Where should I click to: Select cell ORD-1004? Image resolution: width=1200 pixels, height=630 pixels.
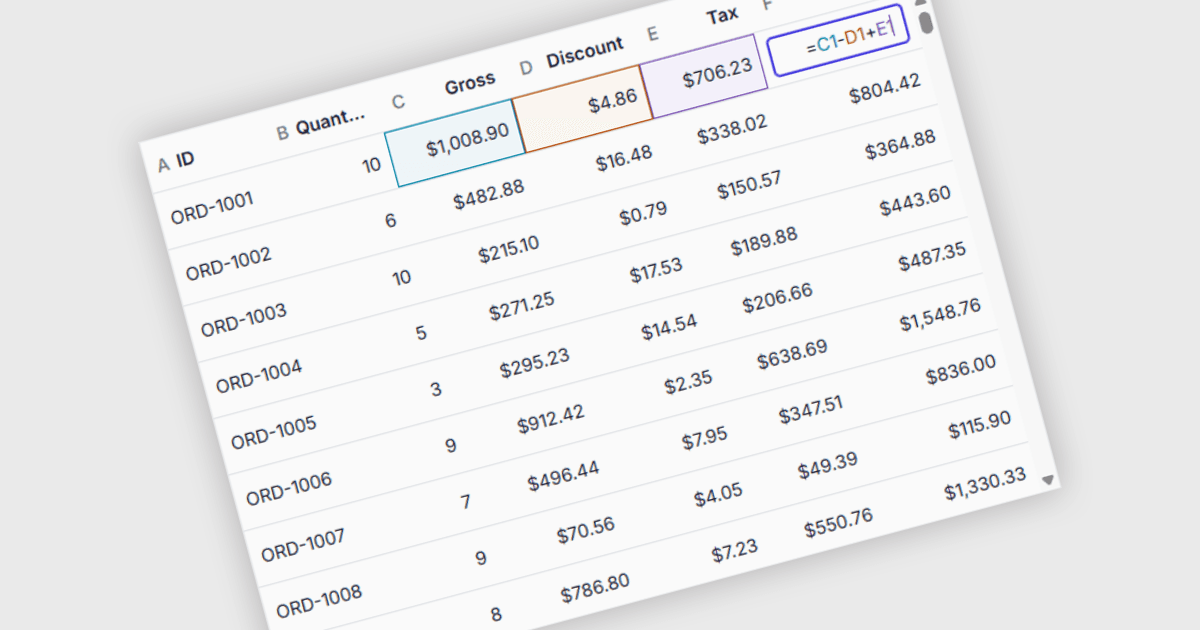pyautogui.click(x=259, y=376)
